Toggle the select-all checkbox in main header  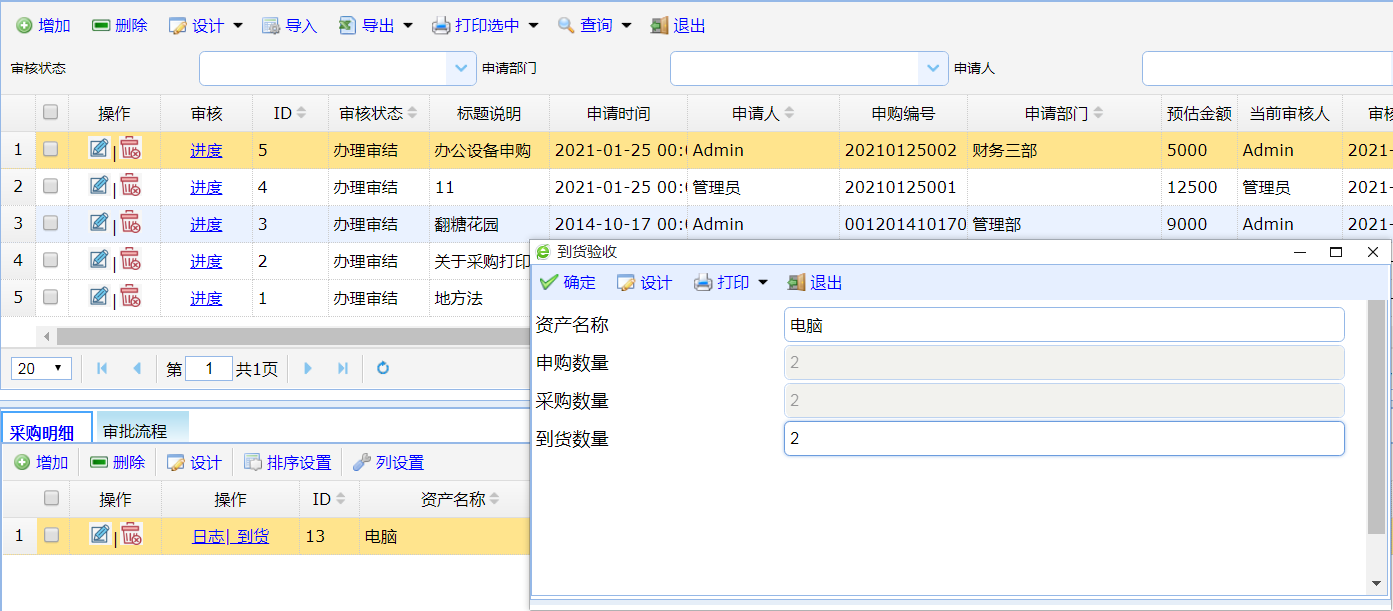[50, 112]
